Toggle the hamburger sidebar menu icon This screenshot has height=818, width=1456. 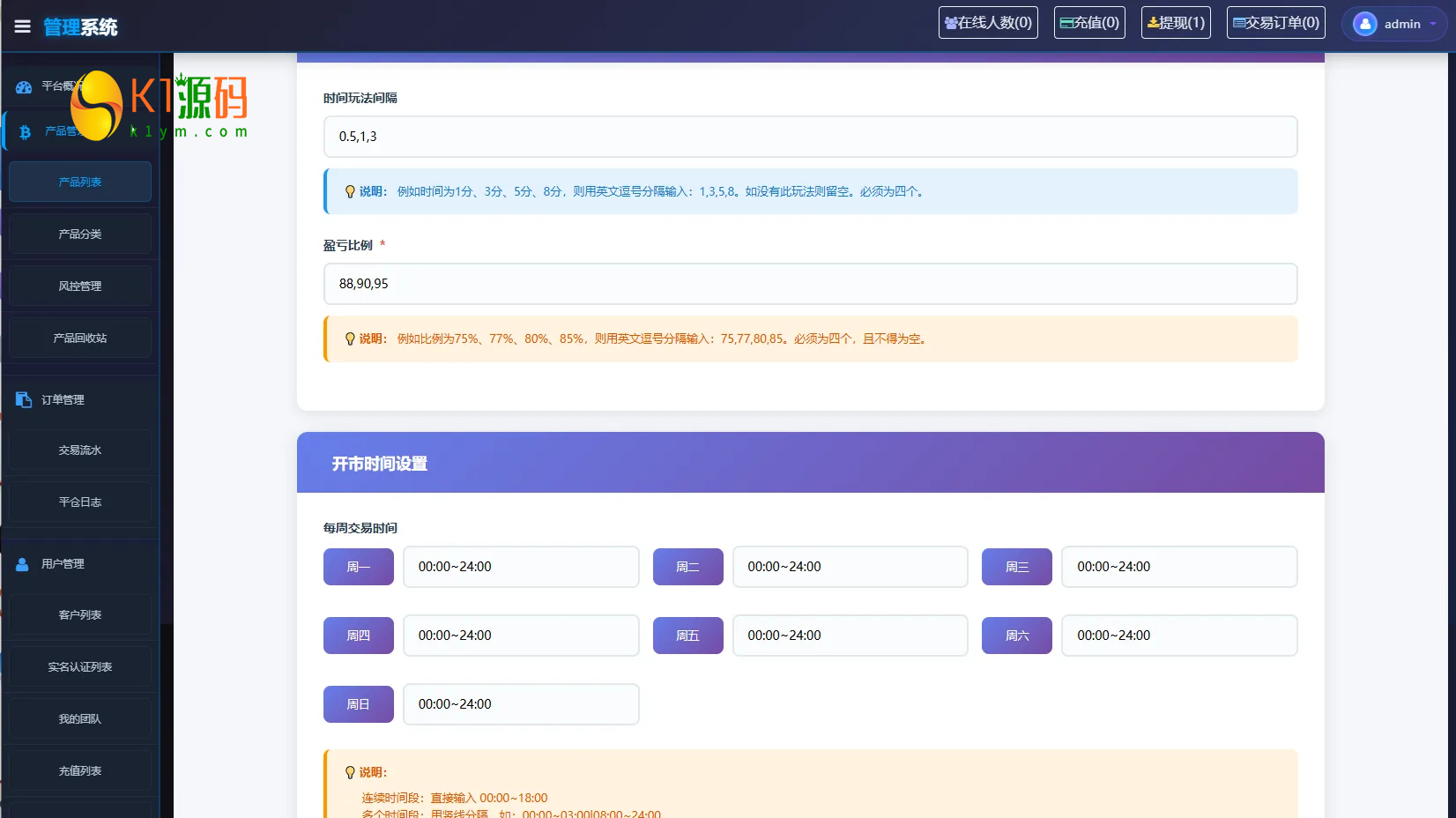click(22, 26)
